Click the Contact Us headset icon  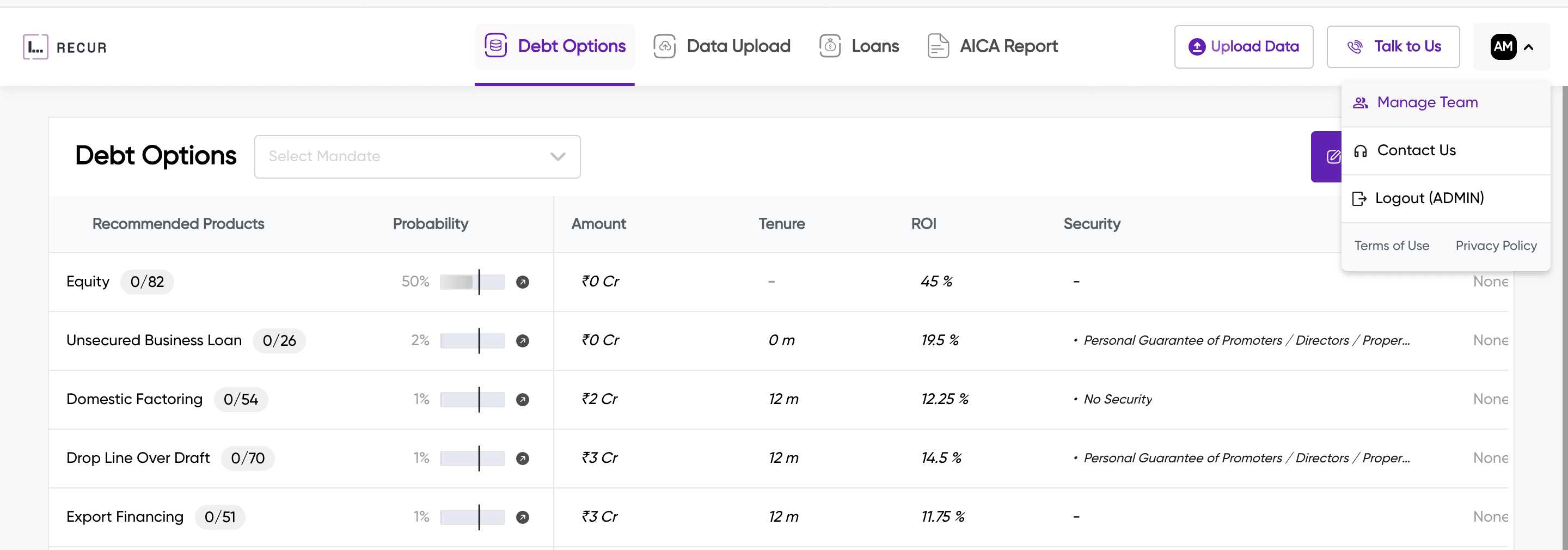tap(1361, 150)
